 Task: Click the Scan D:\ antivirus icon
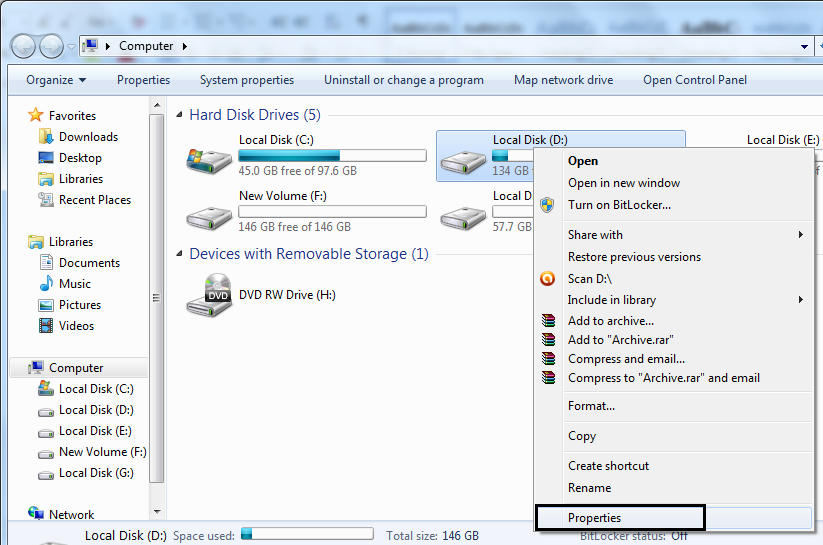pyautogui.click(x=547, y=278)
